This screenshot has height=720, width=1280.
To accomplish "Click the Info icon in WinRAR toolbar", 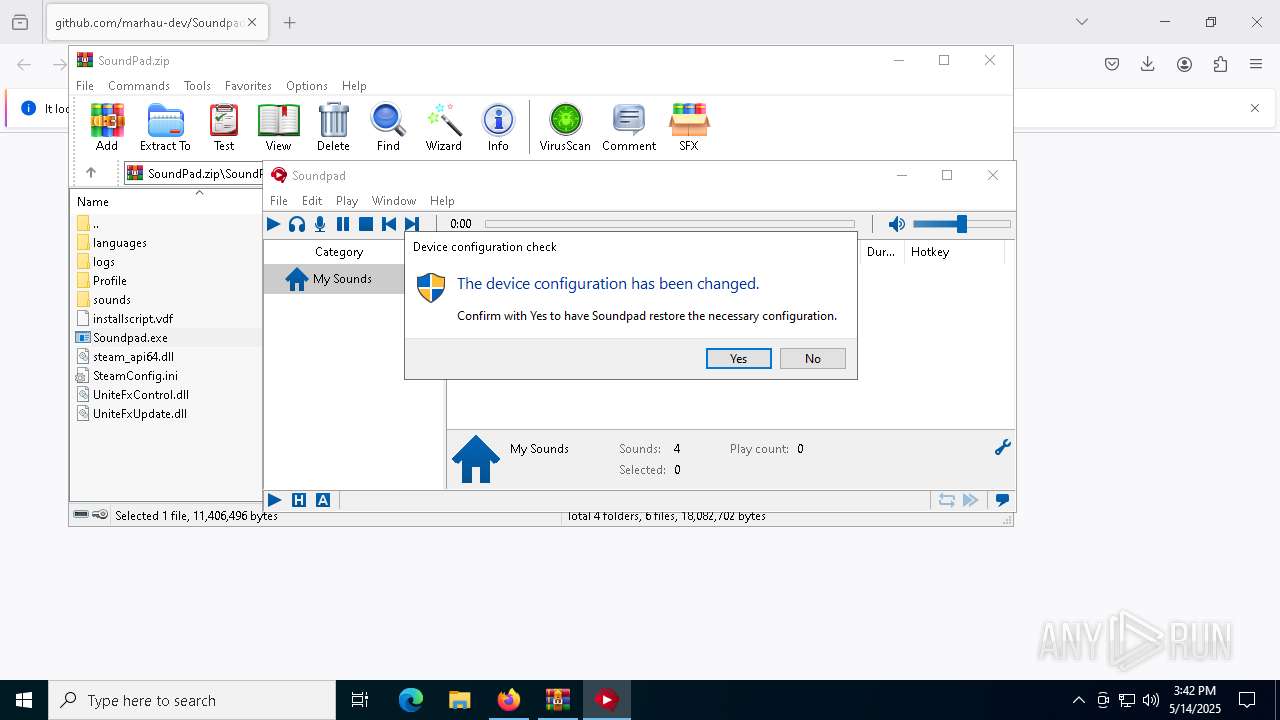I will [x=498, y=127].
